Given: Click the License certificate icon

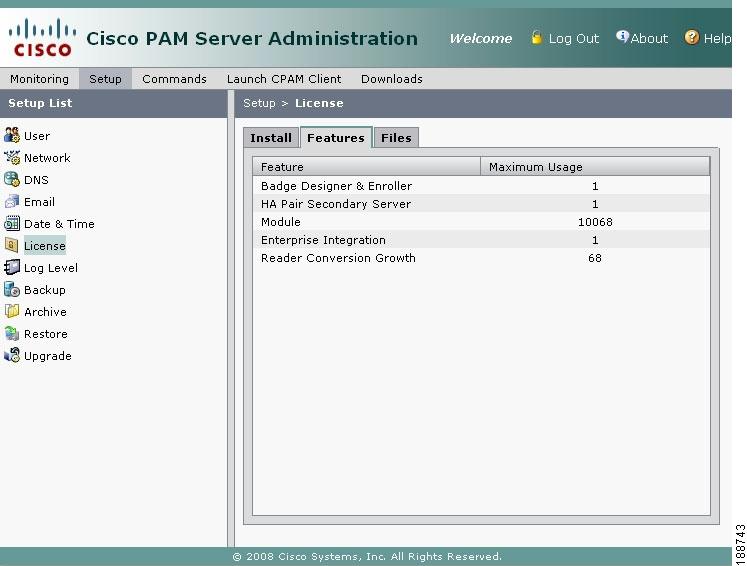Looking at the screenshot, I should (12, 245).
